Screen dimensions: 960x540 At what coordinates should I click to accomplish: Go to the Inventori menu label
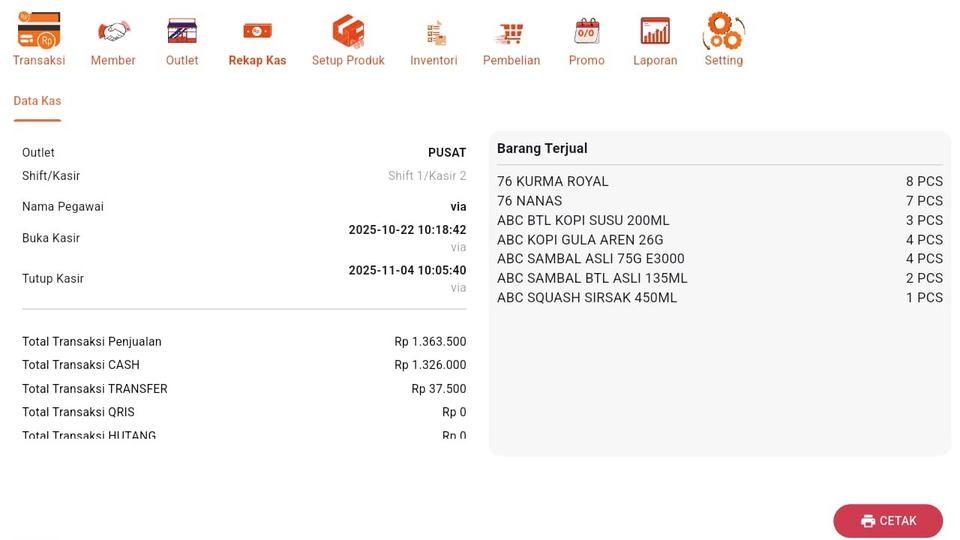(433, 60)
